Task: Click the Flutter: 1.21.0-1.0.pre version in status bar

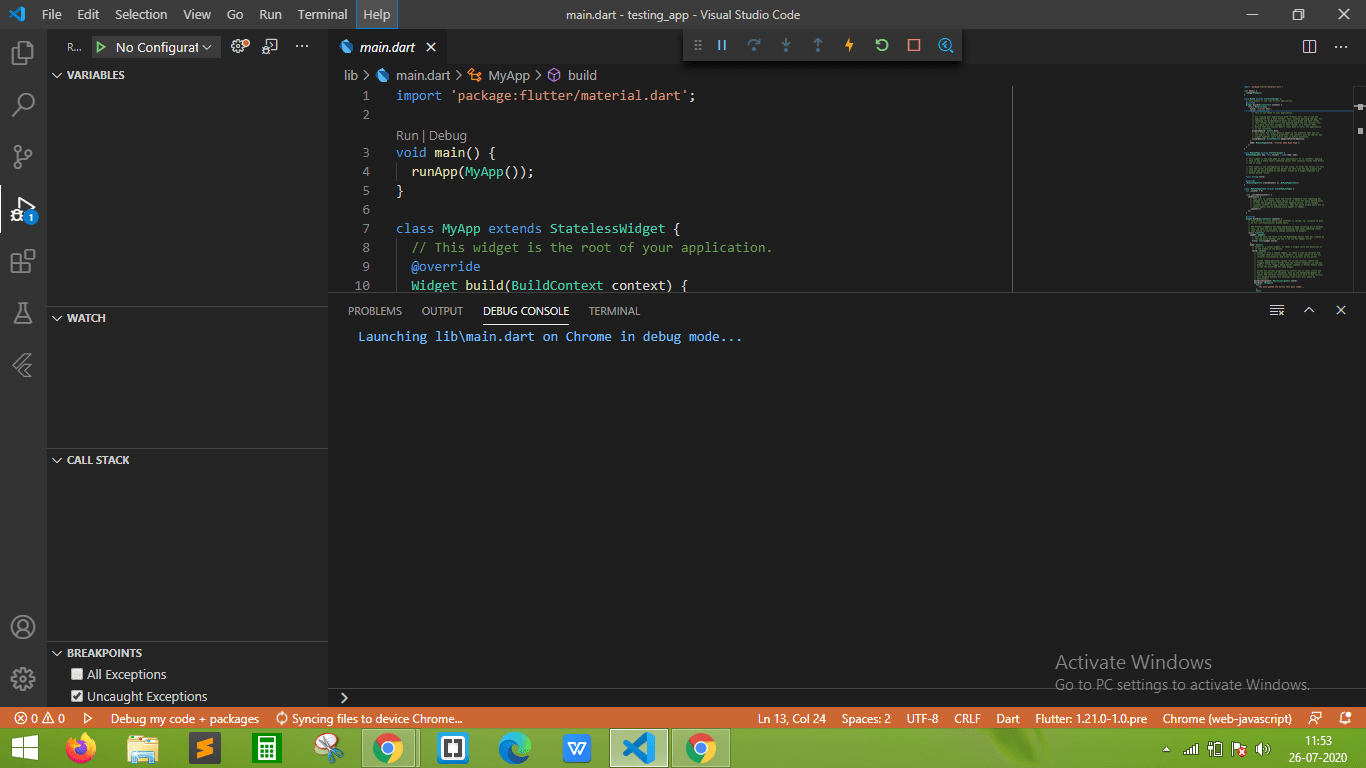Action: (x=1091, y=718)
